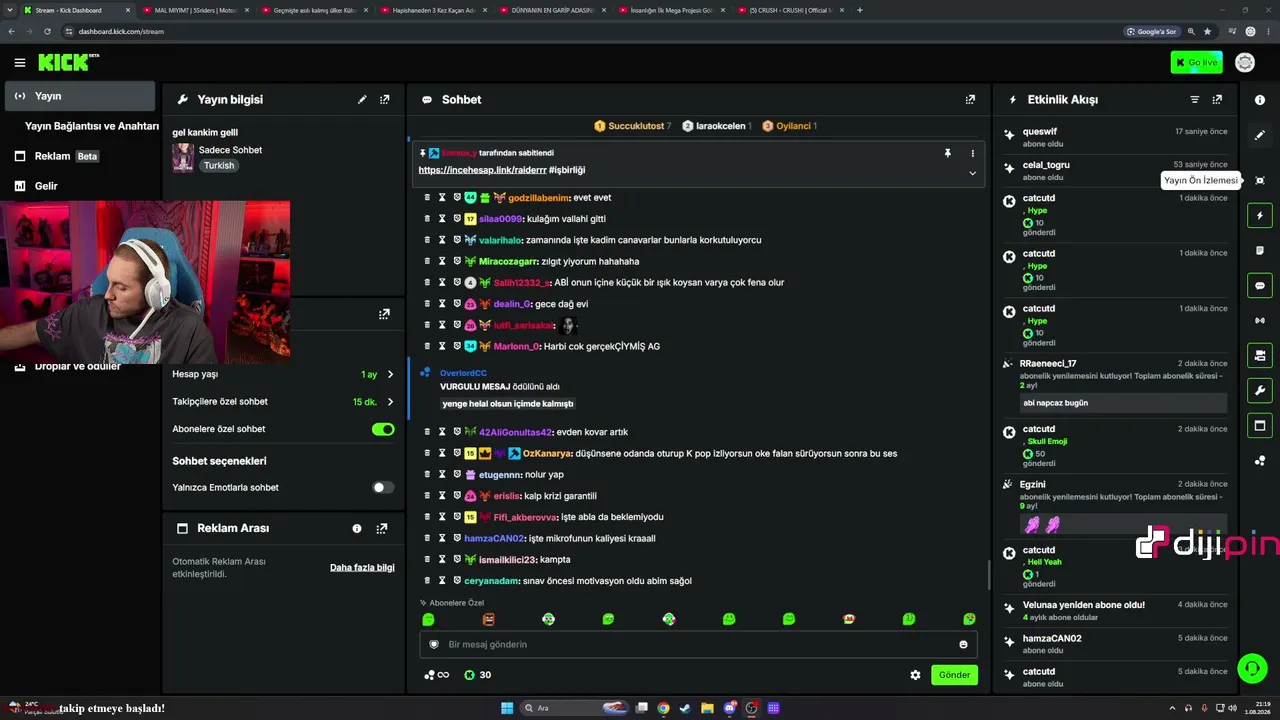Open the pinned message three-dot menu
Image resolution: width=1280 pixels, height=720 pixels.
coord(972,153)
